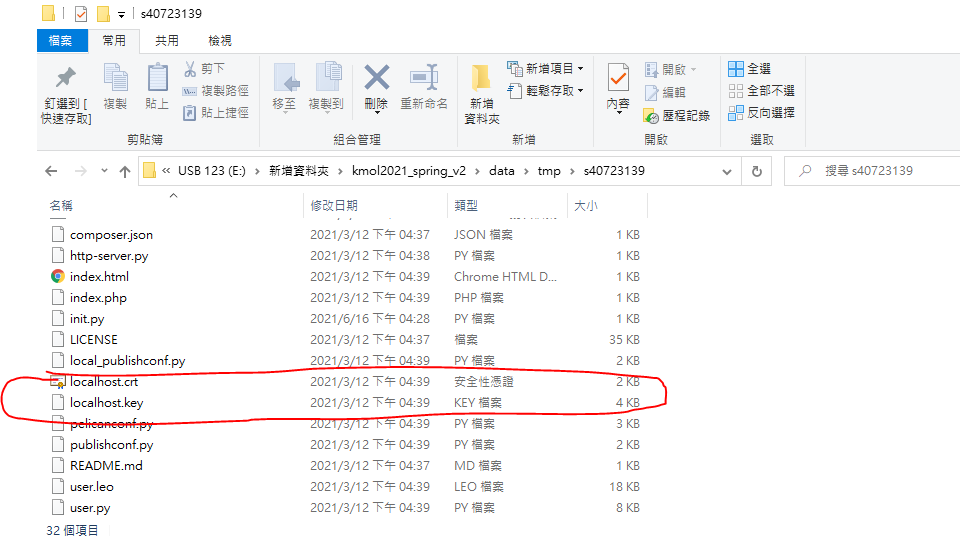Click the Move To ribbon button
Viewport: 960px width, 540px height.
(x=285, y=87)
